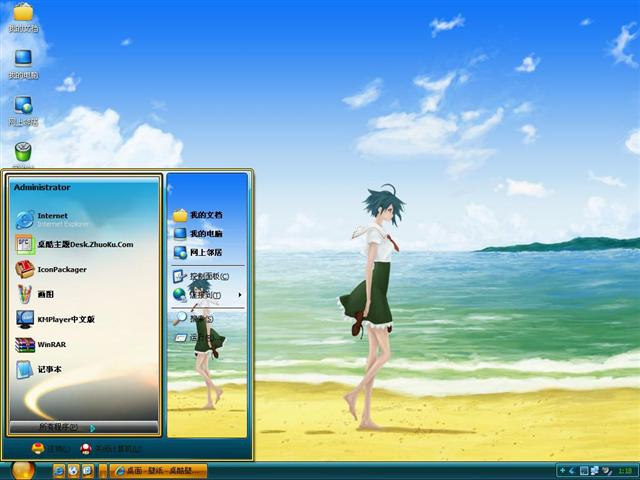
Task: Open 我的电脑 in Start menu right pane
Action: [198, 234]
